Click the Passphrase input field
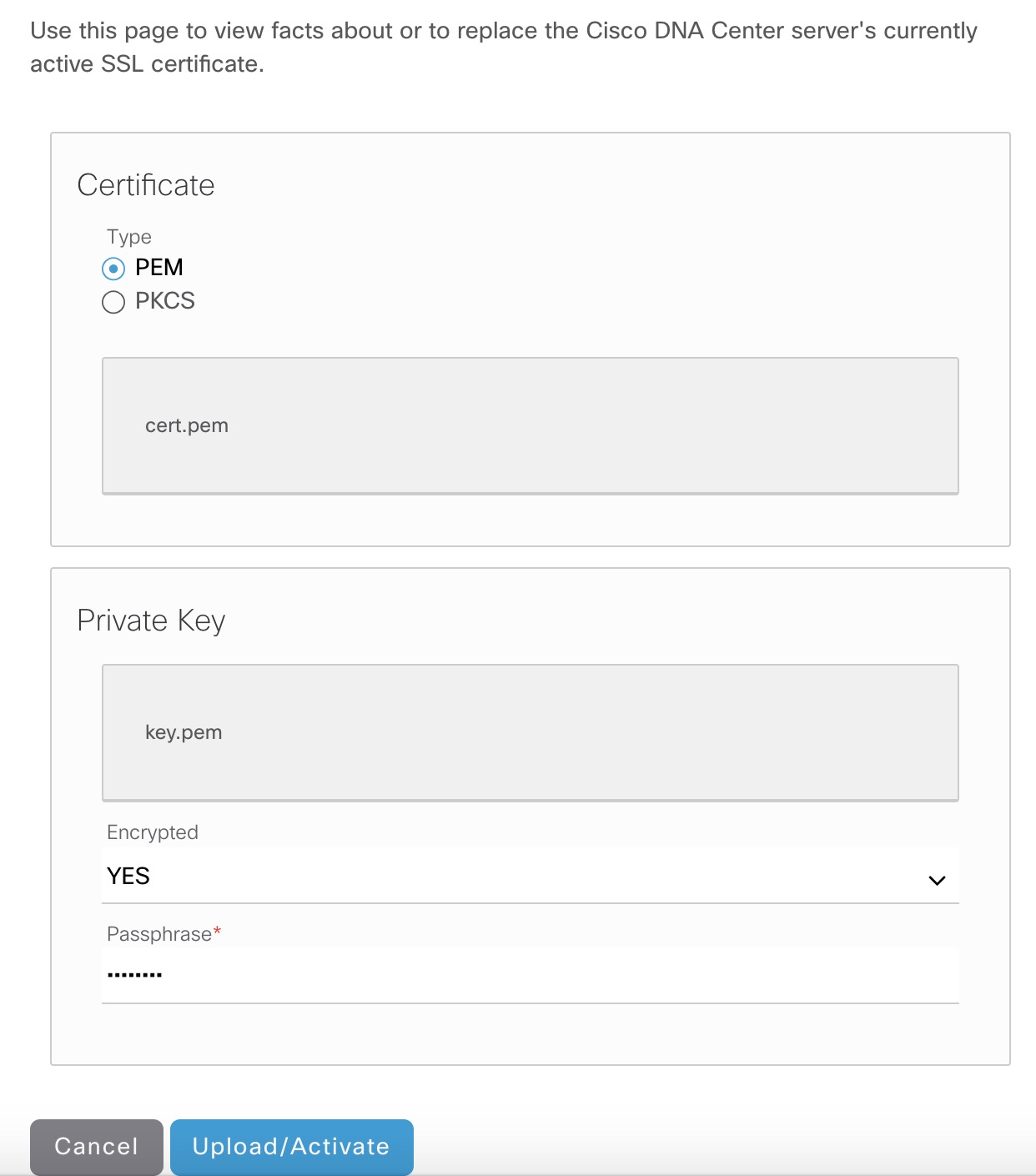 [531, 976]
